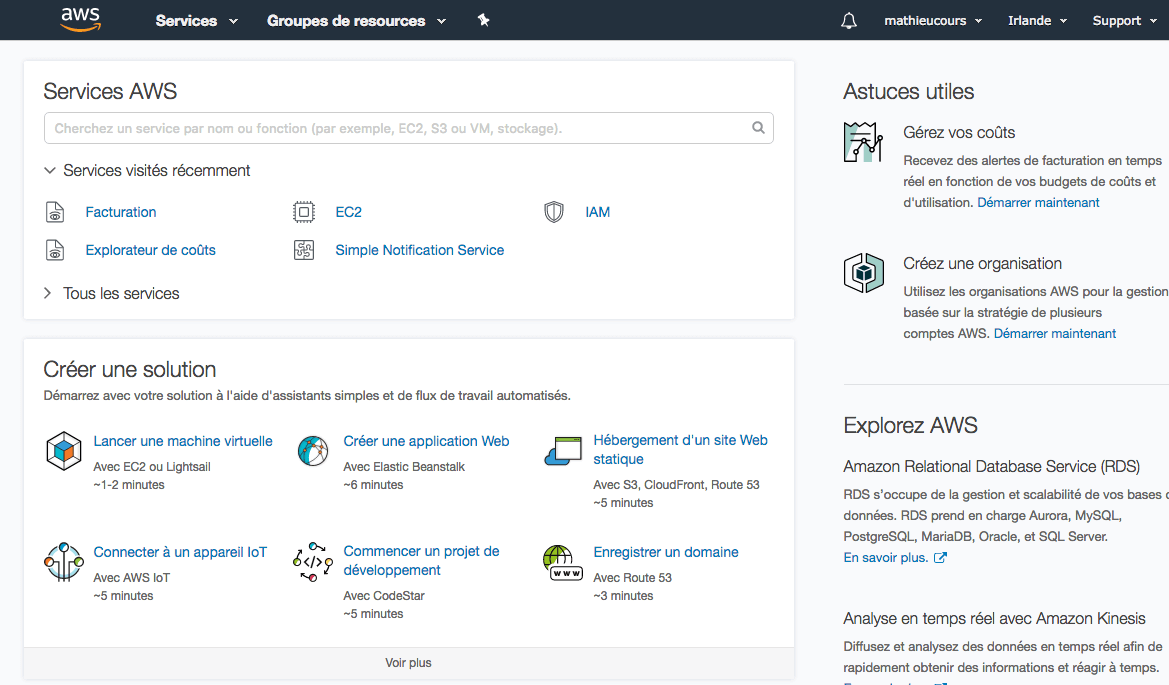This screenshot has width=1169, height=685.
Task: Open the Services menu
Action: click(x=197, y=21)
